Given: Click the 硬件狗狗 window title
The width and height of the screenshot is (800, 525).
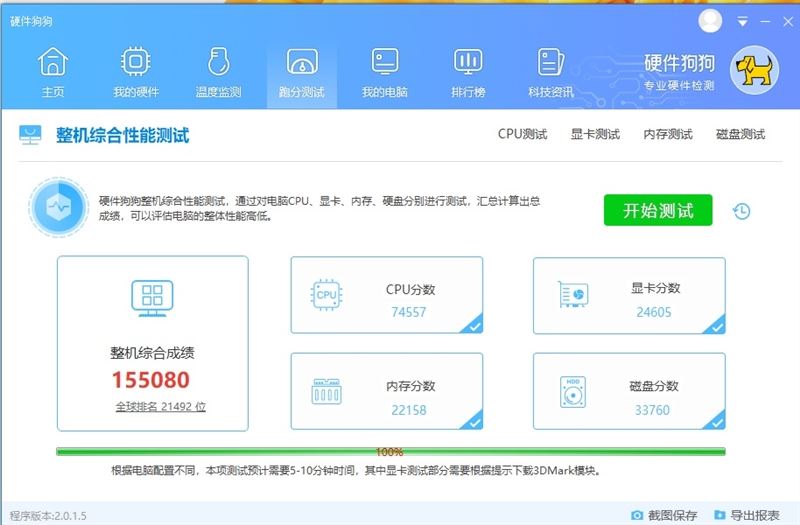Looking at the screenshot, I should (31, 21).
